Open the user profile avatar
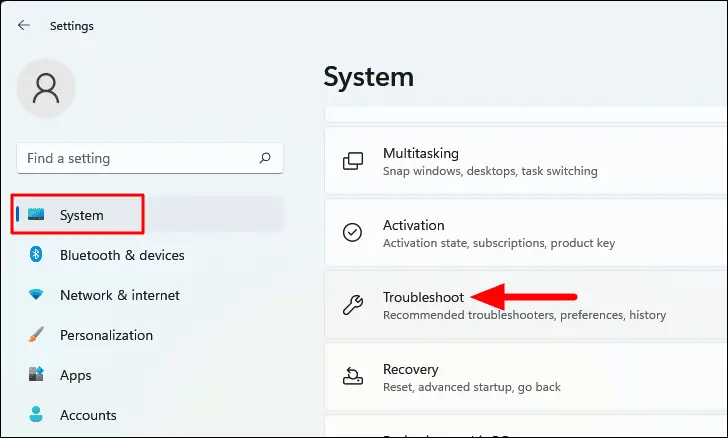Image resolution: width=728 pixels, height=438 pixels. 46,88
